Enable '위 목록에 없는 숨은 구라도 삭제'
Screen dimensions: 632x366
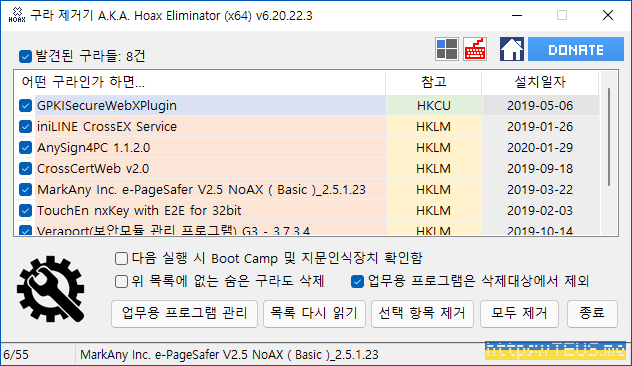tap(121, 281)
